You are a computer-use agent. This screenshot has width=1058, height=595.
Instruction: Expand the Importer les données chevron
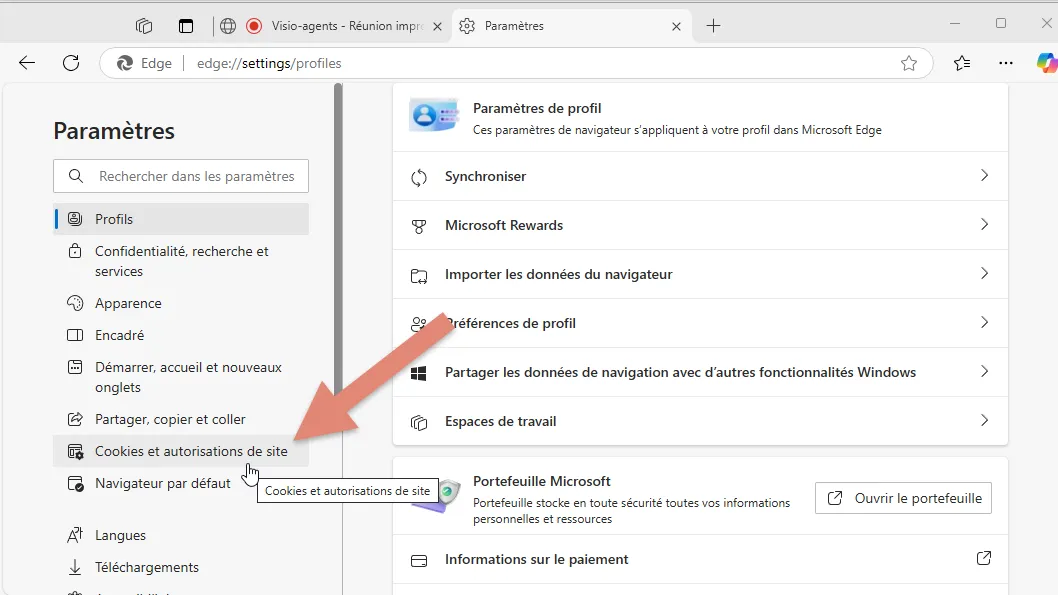[x=984, y=274]
